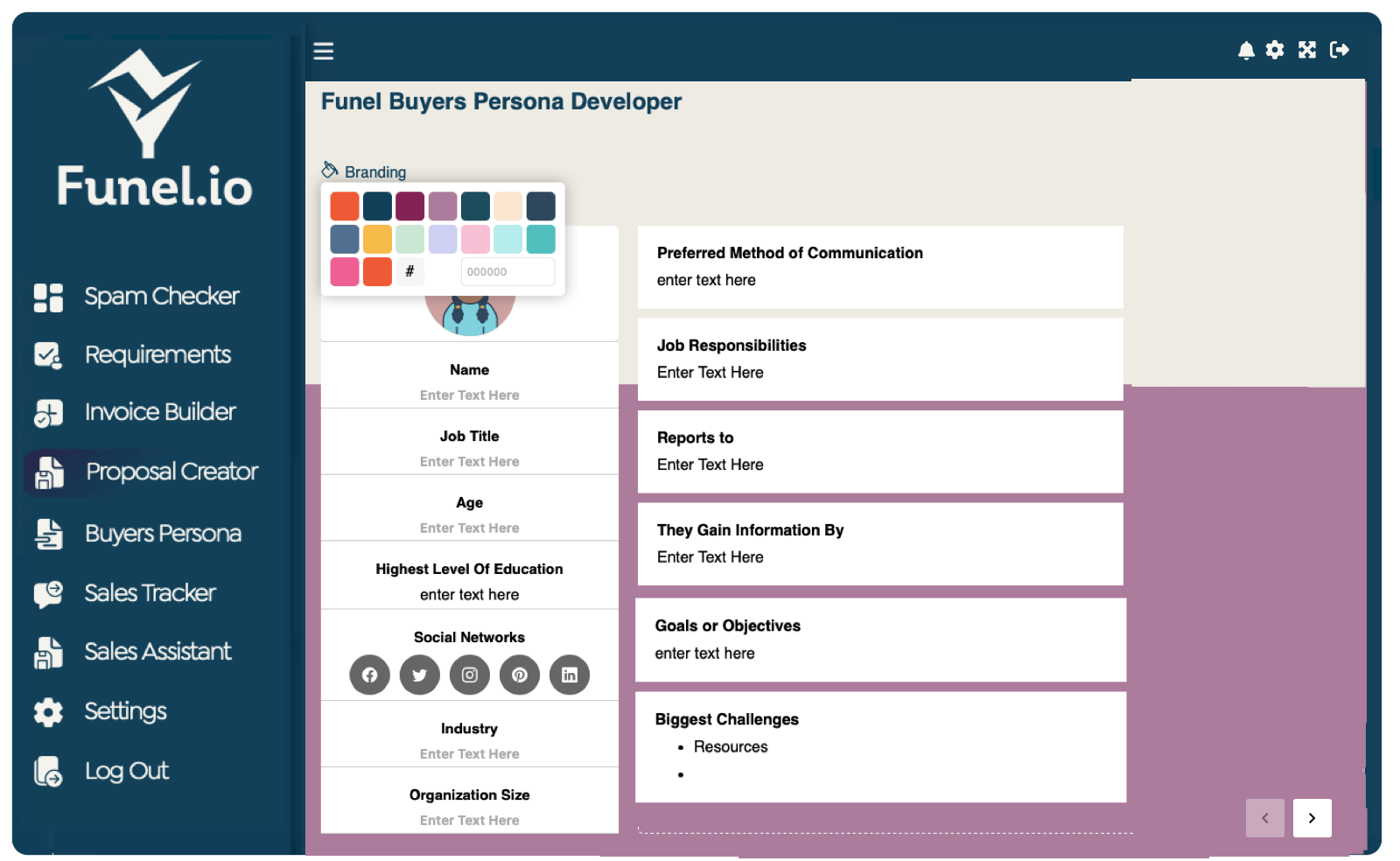Click the Facebook social network icon
1400x861 pixels.
pos(369,675)
